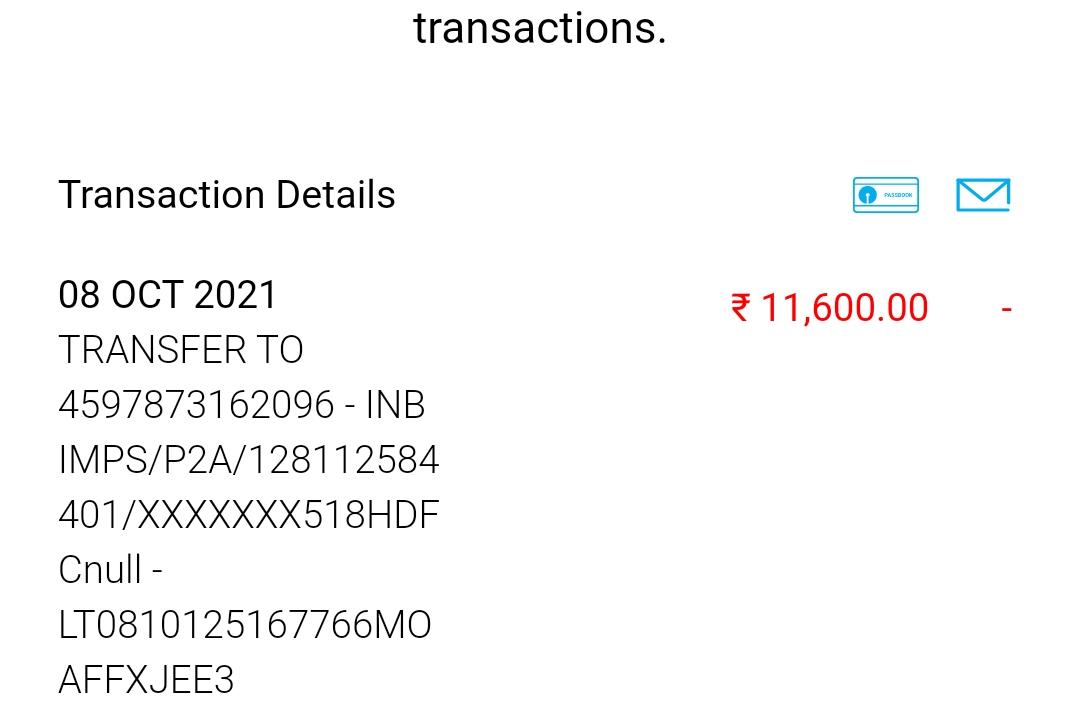Click the red 11,600.00 debit amount
The image size is (1080, 721).
click(845, 308)
